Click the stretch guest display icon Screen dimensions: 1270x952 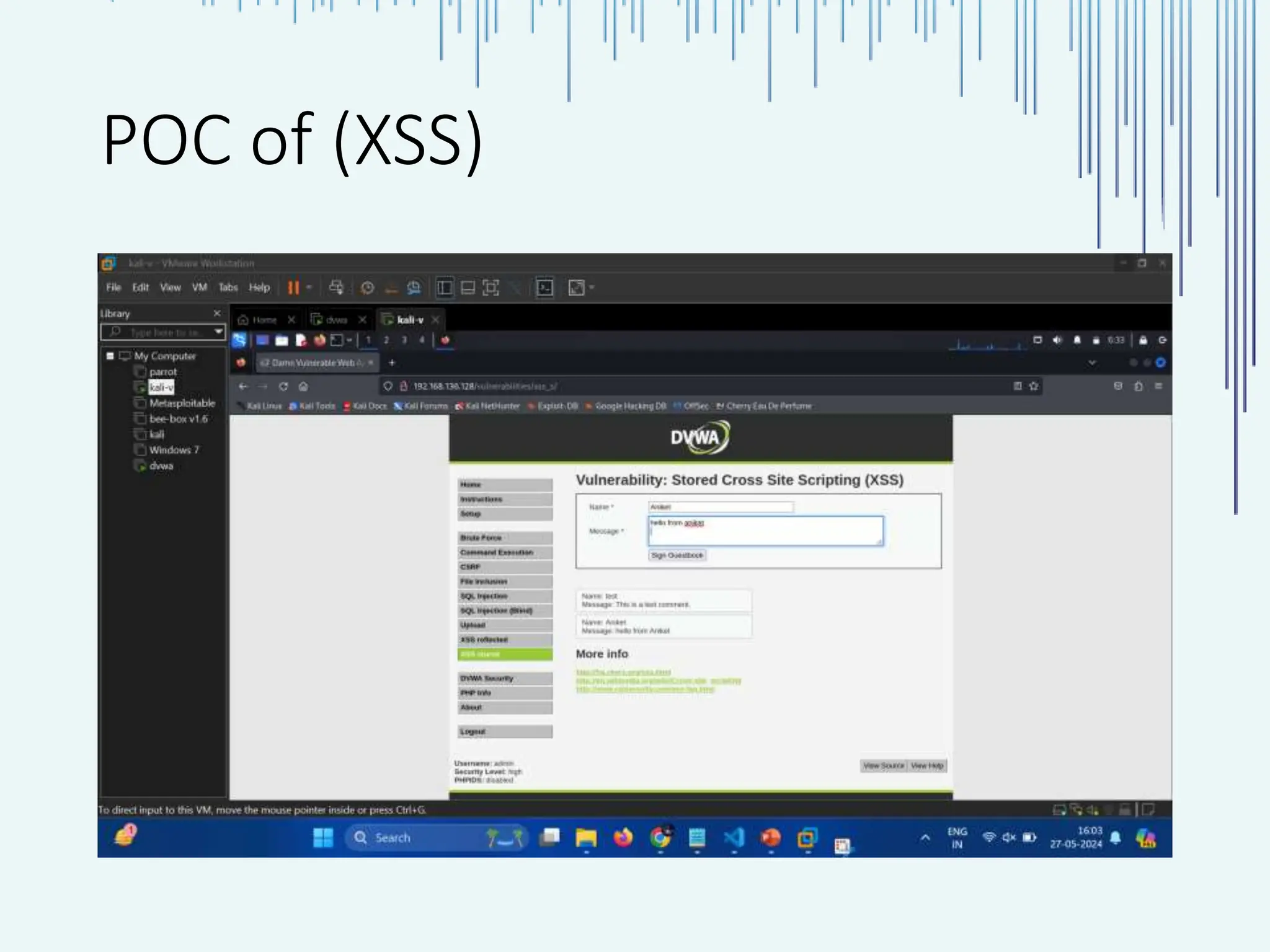pyautogui.click(x=576, y=288)
